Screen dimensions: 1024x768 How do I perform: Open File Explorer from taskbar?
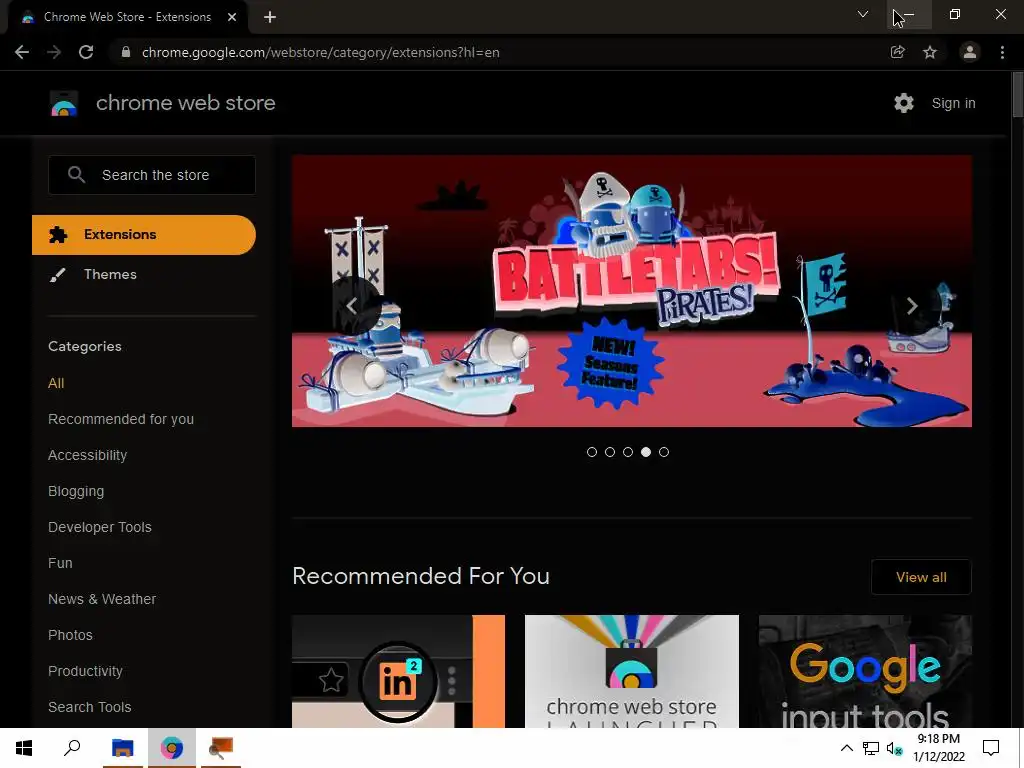[122, 748]
